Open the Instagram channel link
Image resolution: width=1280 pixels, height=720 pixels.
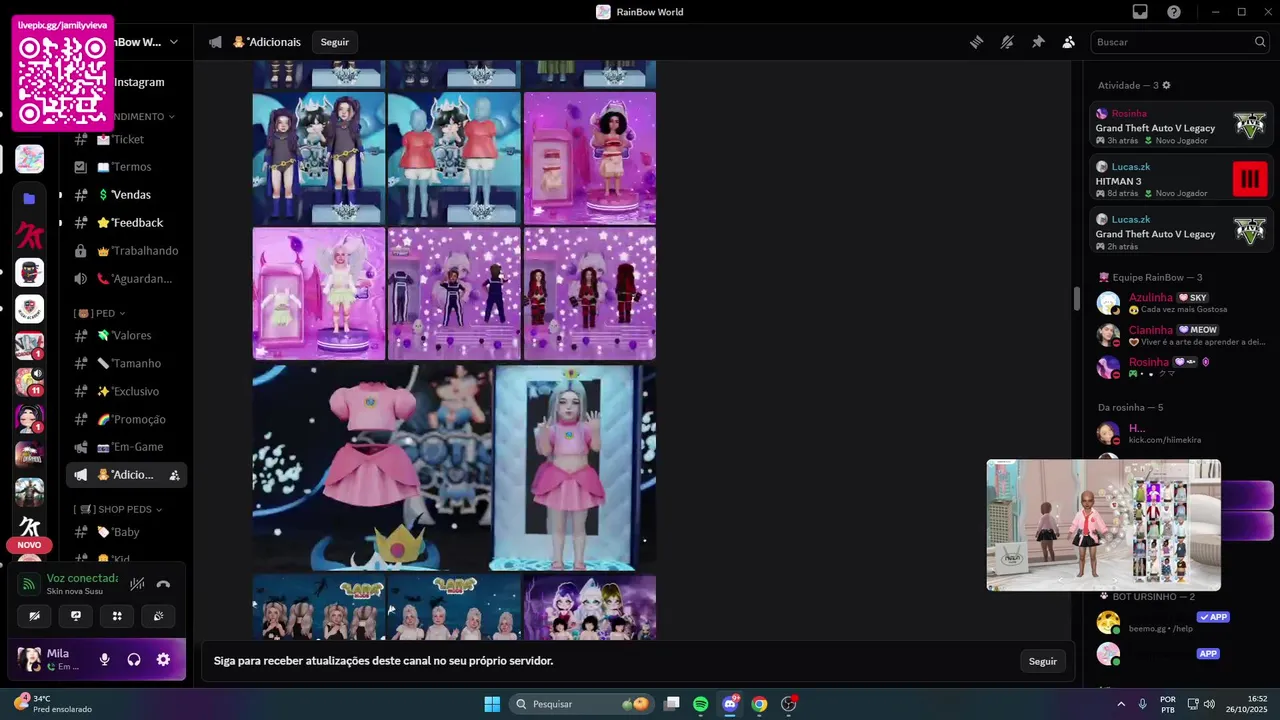(x=139, y=82)
